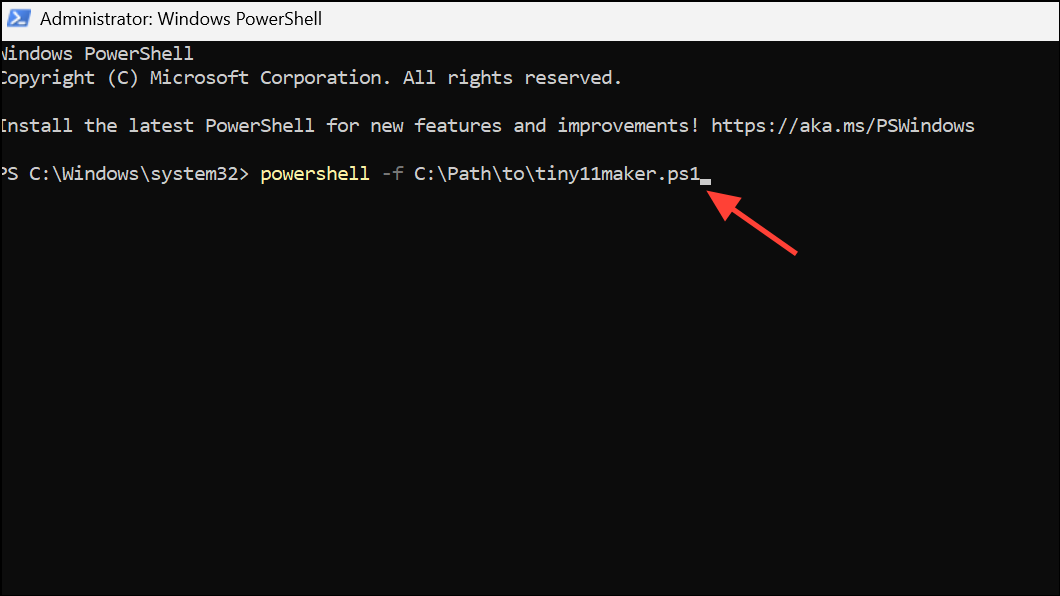1060x596 pixels.
Task: Click the empty title bar area
Action: pyautogui.click(x=690, y=20)
